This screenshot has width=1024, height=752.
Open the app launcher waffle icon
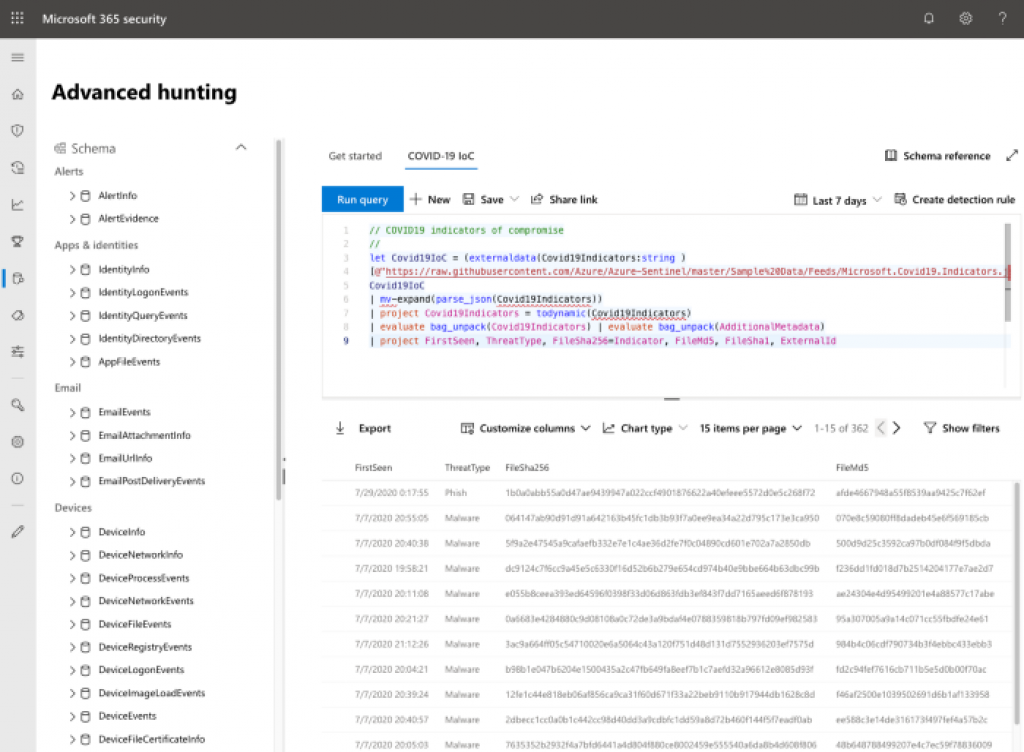[18, 18]
